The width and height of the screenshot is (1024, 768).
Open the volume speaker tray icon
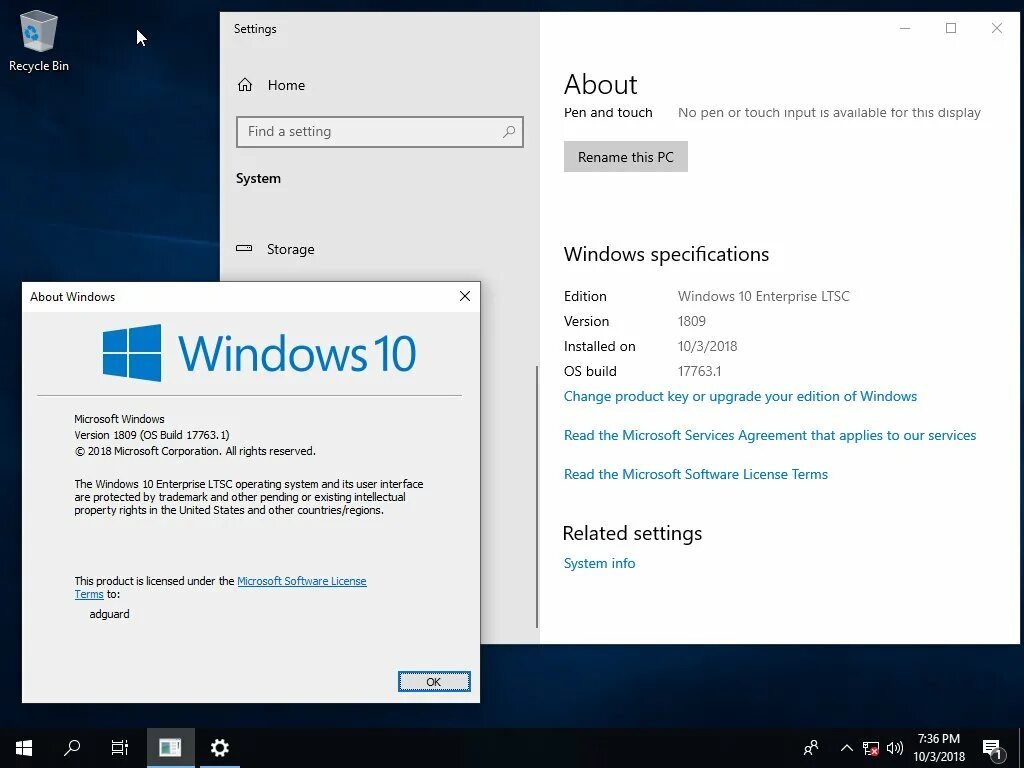click(895, 748)
